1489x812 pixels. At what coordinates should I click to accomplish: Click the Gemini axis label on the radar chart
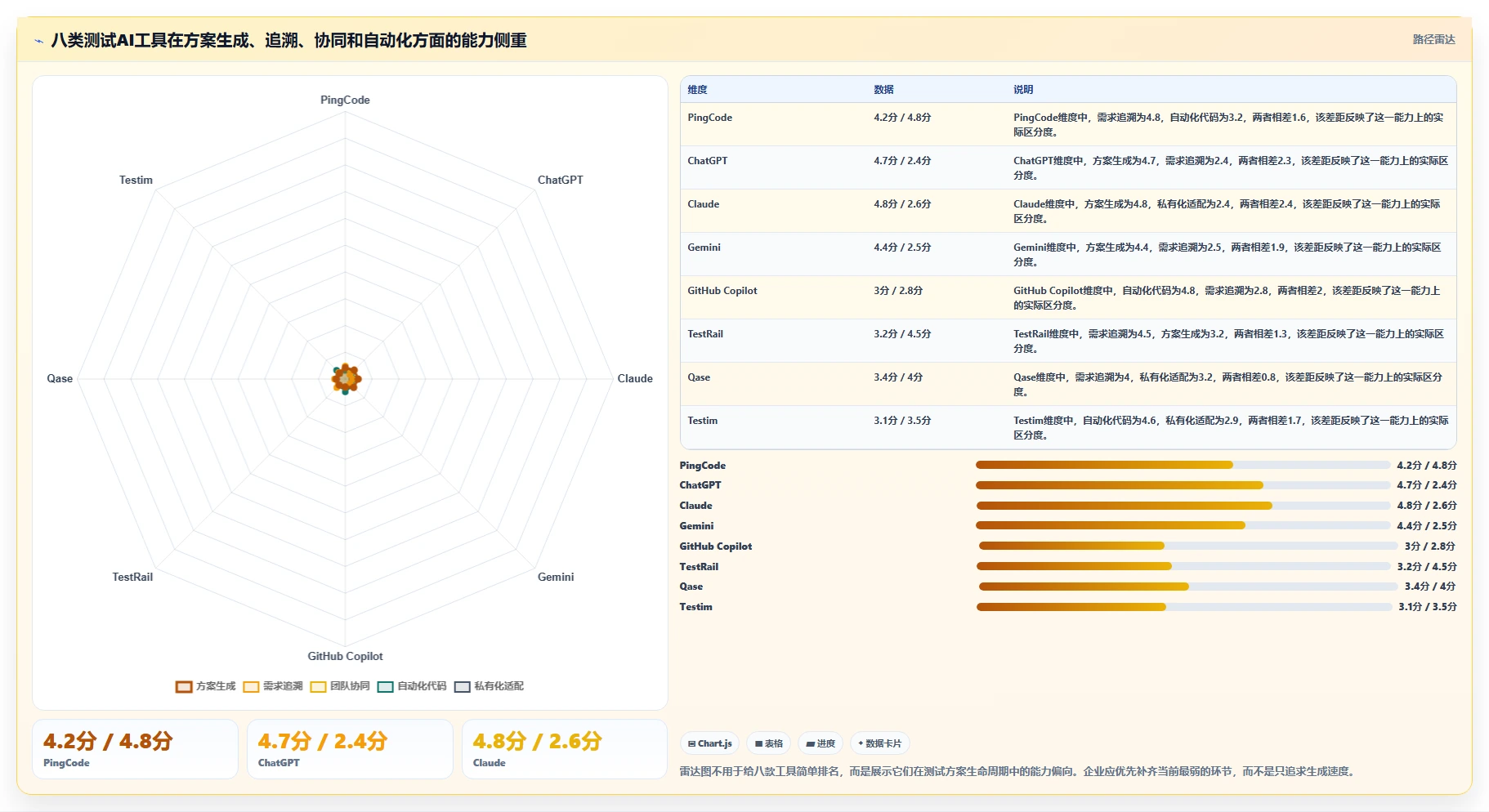tap(556, 577)
